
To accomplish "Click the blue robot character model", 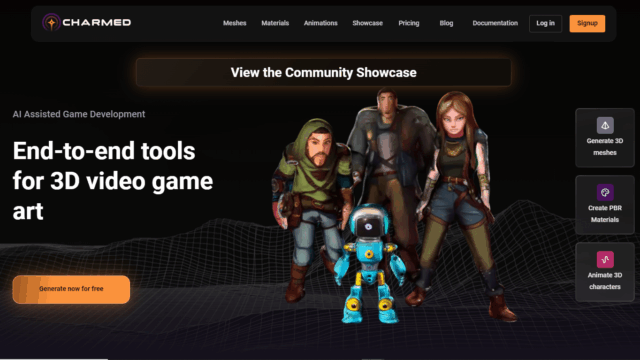I will point(369,264).
